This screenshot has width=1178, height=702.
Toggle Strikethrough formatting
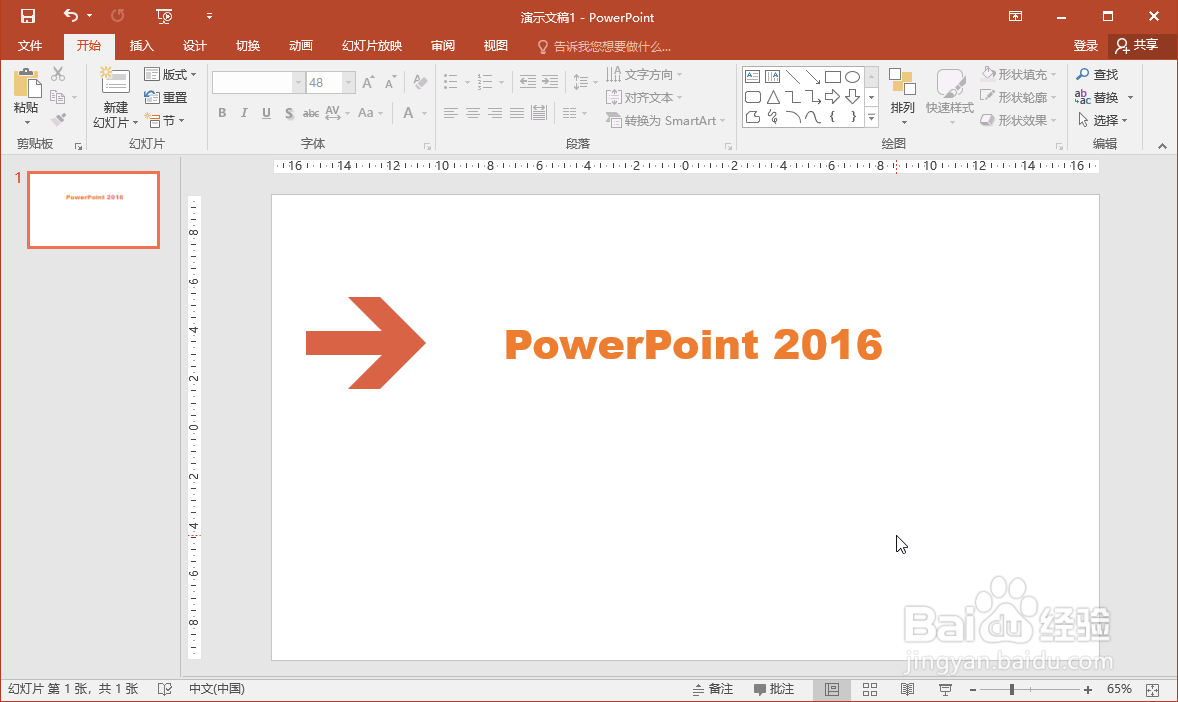[310, 113]
